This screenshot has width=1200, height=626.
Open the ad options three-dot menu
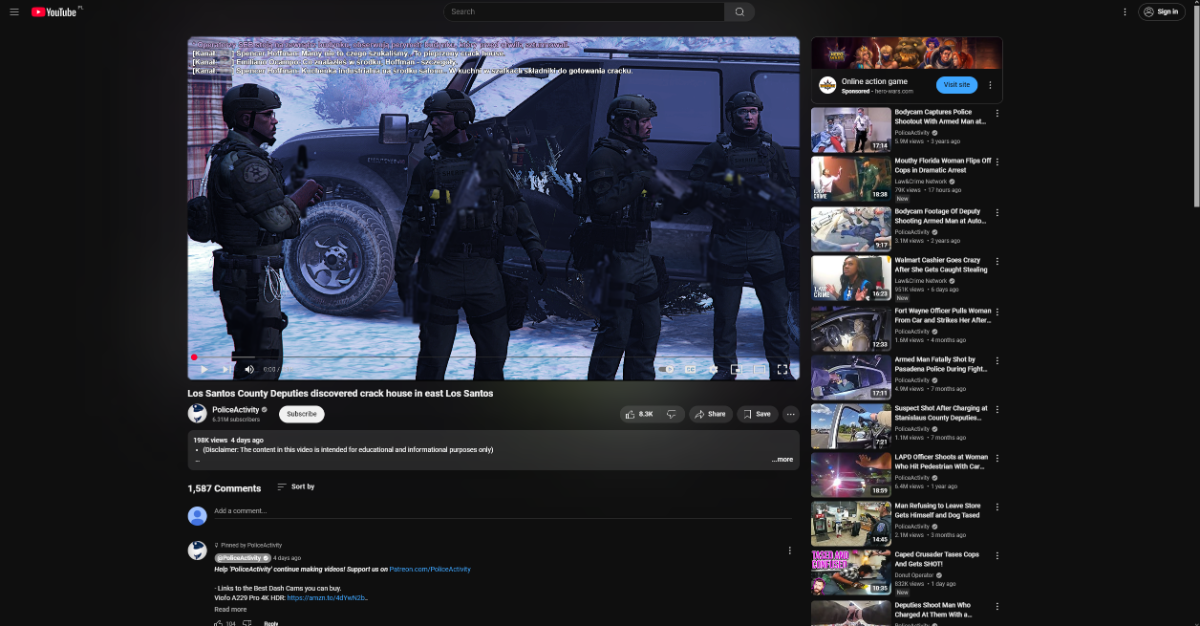click(x=990, y=85)
